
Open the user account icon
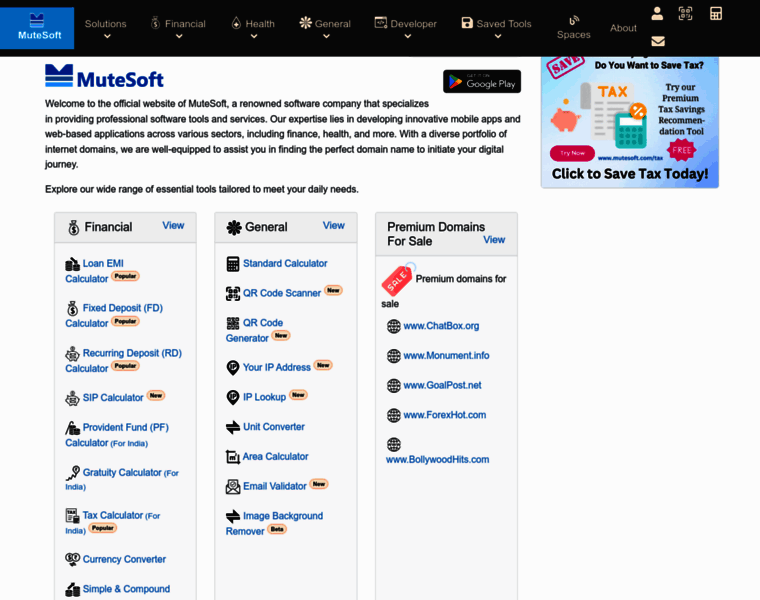pyautogui.click(x=657, y=14)
